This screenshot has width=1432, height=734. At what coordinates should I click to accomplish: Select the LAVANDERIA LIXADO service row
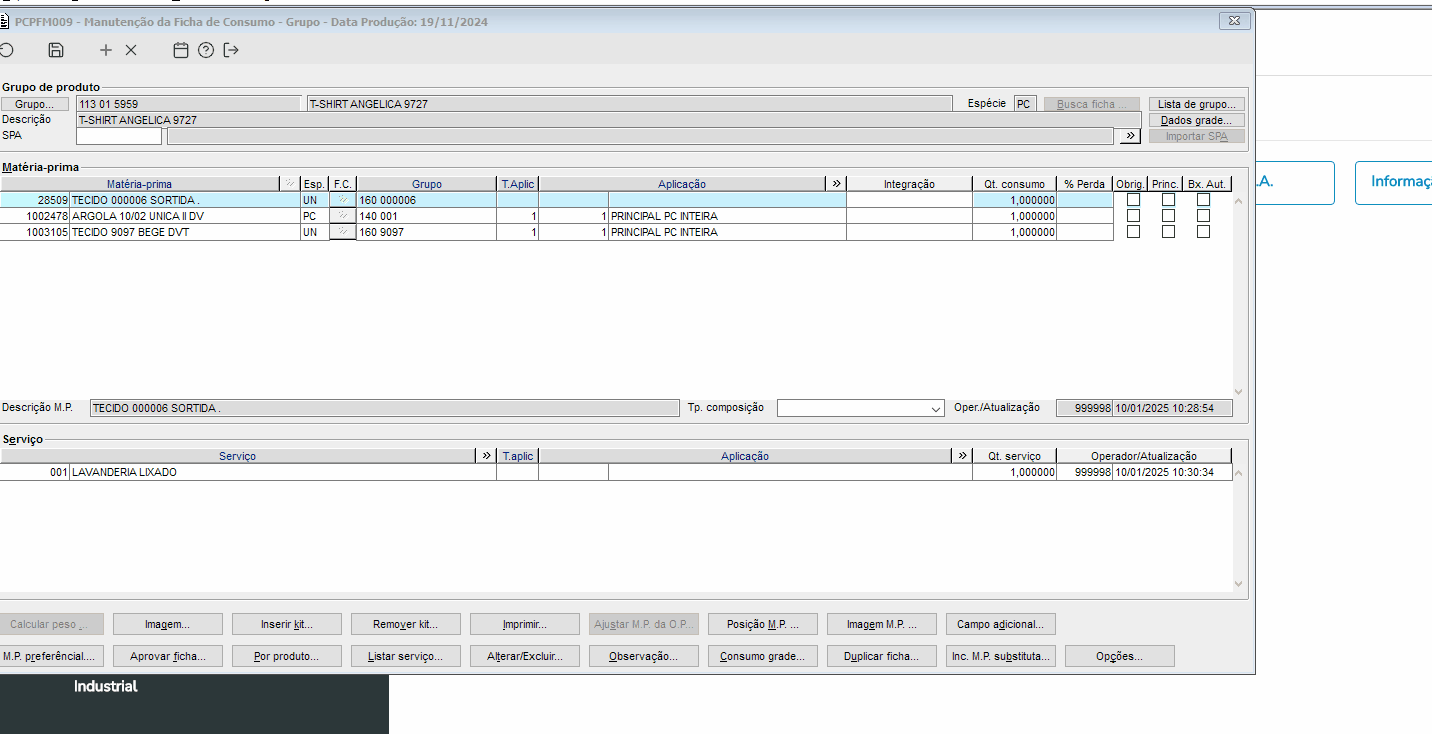click(616, 472)
